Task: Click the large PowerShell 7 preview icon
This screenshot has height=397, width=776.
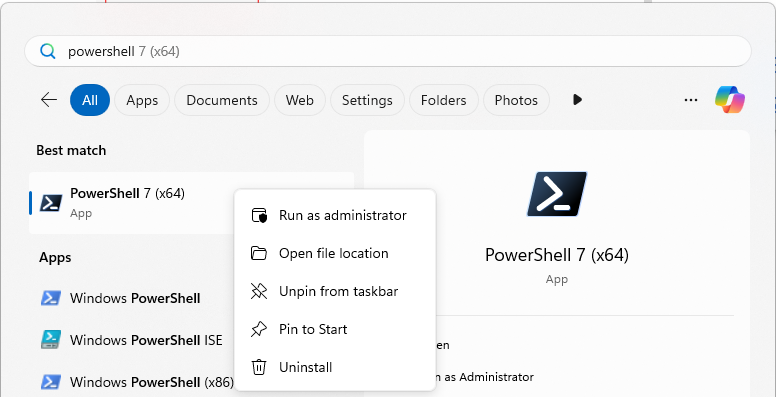Action: (x=557, y=194)
